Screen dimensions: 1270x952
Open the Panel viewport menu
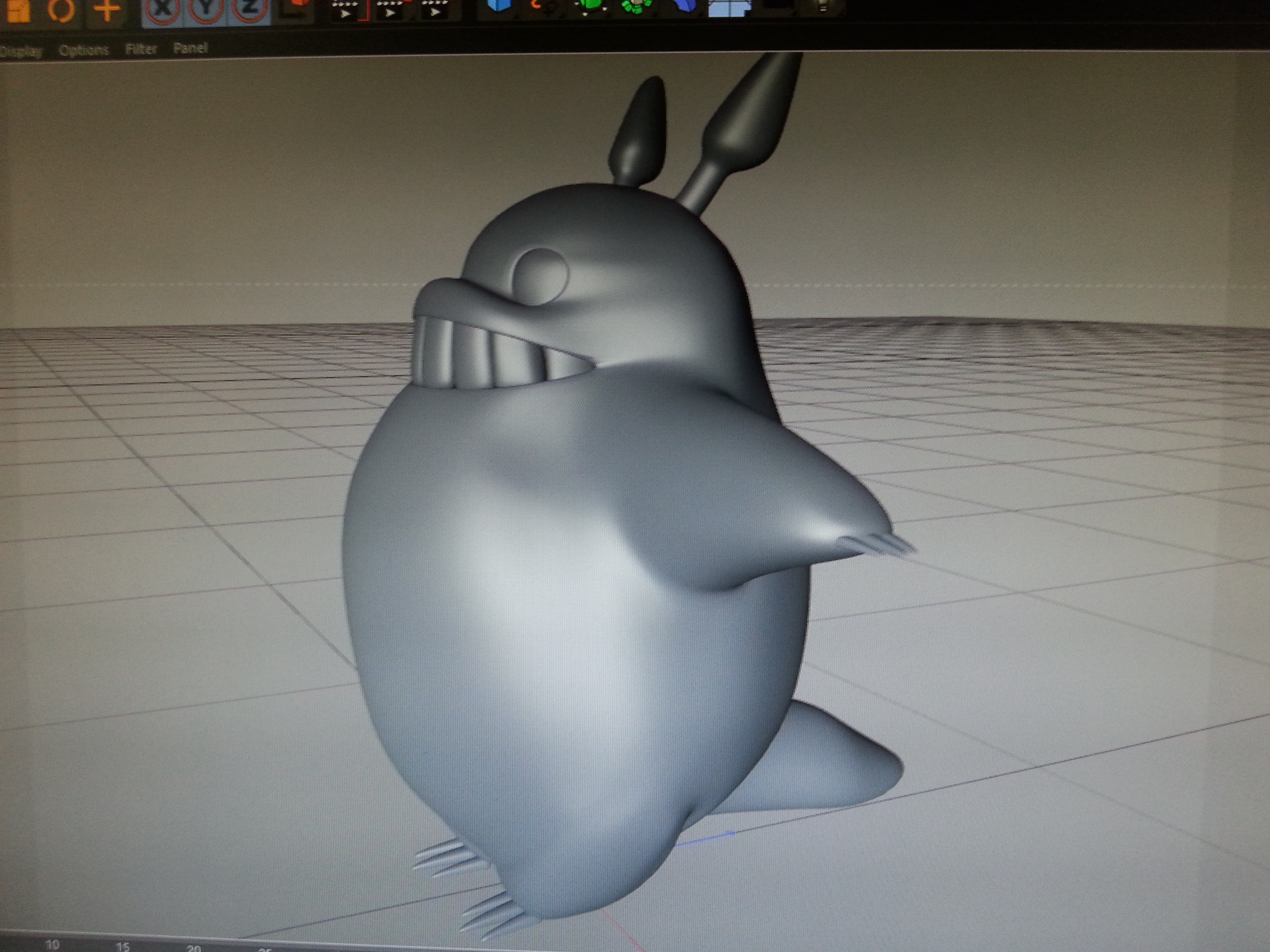pyautogui.click(x=190, y=48)
